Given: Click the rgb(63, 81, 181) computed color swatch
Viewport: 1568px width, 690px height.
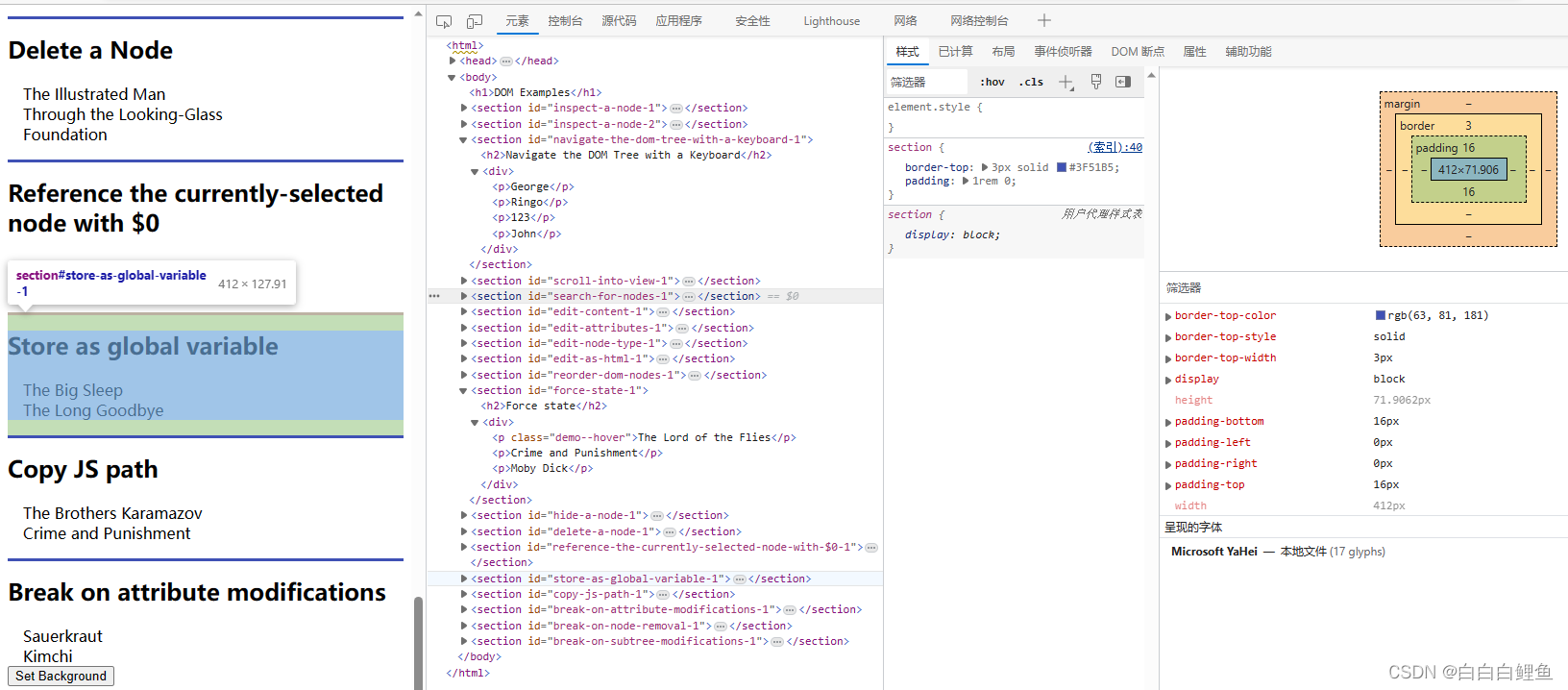Looking at the screenshot, I should click(1381, 315).
